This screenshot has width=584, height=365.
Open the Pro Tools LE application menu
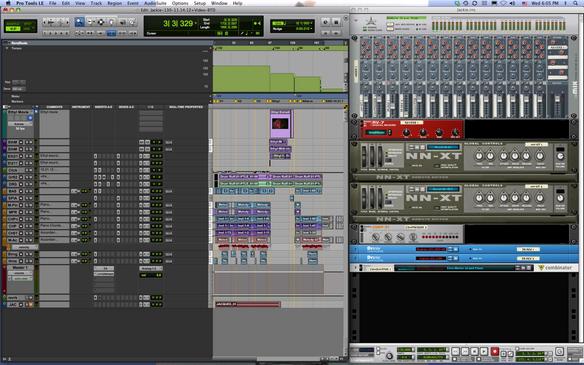30,3
